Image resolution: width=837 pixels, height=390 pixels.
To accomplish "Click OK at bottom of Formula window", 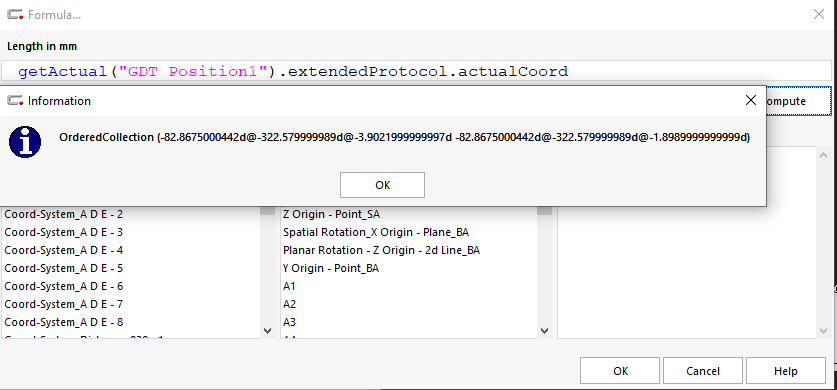I will coord(620,371).
